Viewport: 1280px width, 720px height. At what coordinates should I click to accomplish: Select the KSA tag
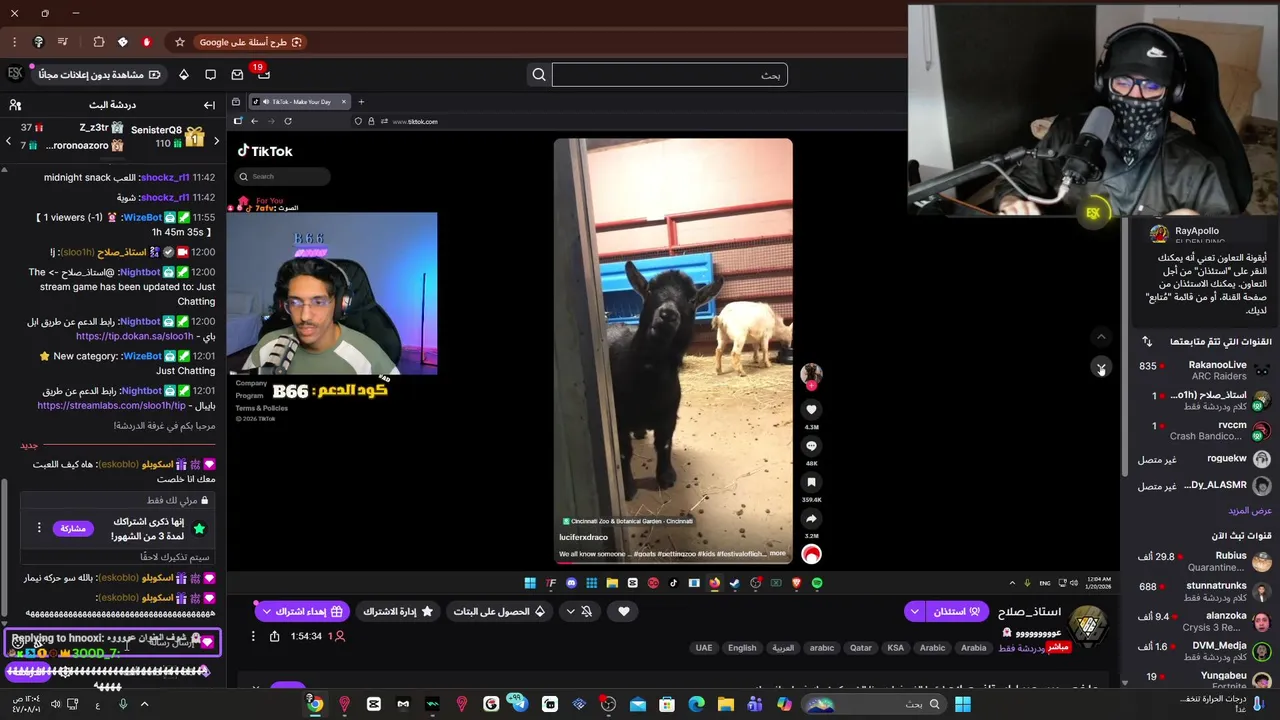click(x=896, y=648)
